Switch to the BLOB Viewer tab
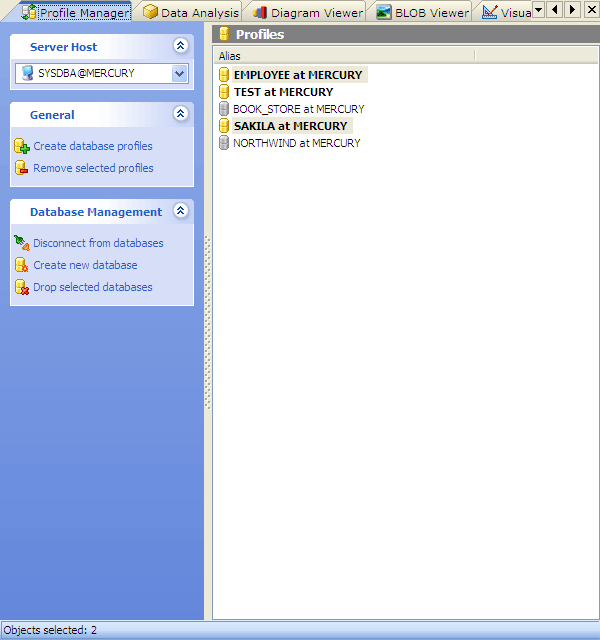This screenshot has width=600, height=640. pos(422,13)
